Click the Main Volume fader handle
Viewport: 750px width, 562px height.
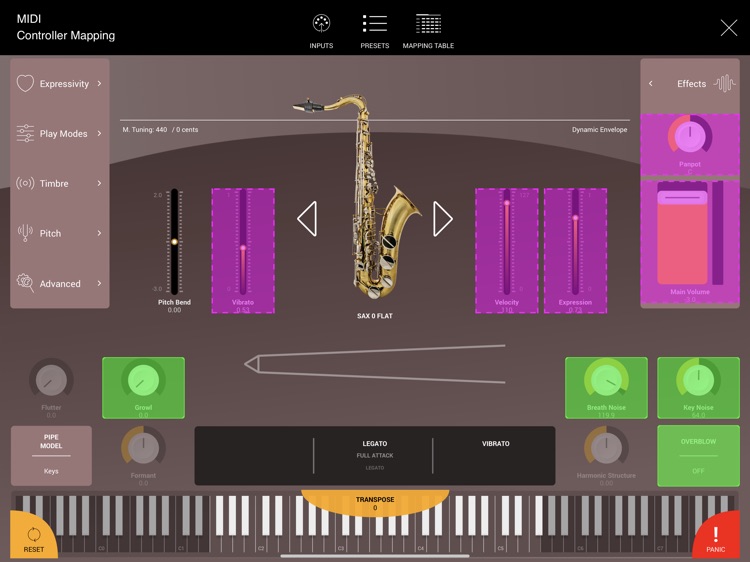point(682,197)
